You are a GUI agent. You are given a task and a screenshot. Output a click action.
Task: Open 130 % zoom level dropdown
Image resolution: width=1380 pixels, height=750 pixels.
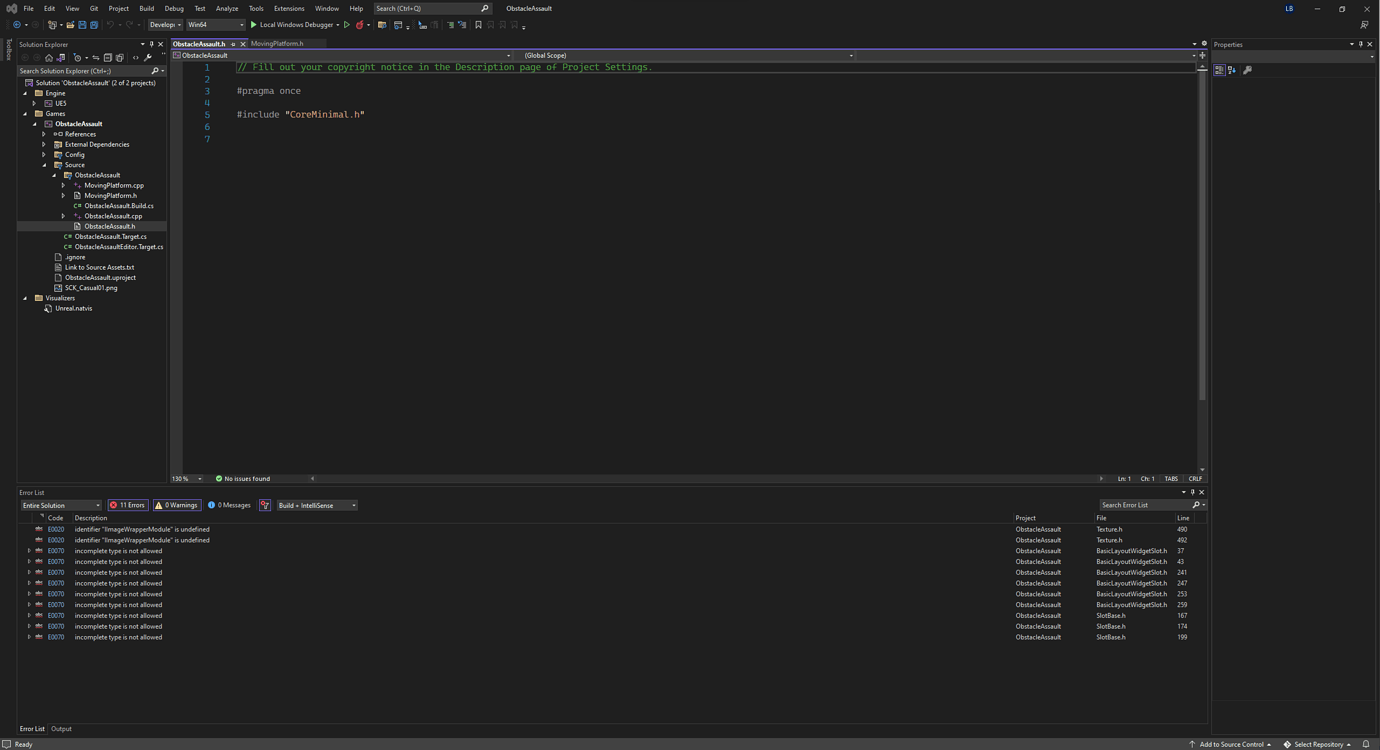(x=186, y=479)
